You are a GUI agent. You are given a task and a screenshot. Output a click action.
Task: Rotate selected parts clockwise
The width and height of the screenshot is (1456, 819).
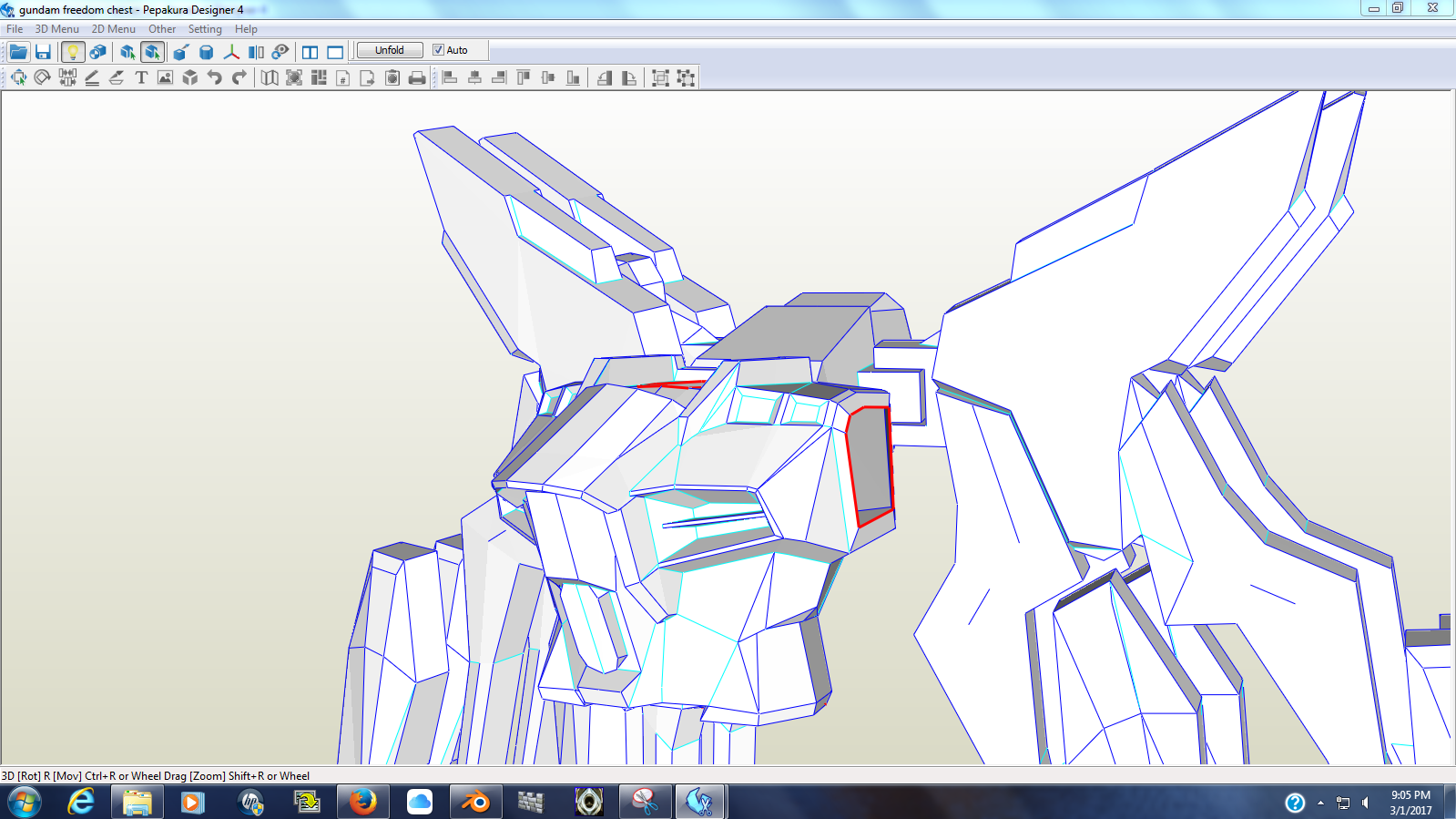(629, 77)
